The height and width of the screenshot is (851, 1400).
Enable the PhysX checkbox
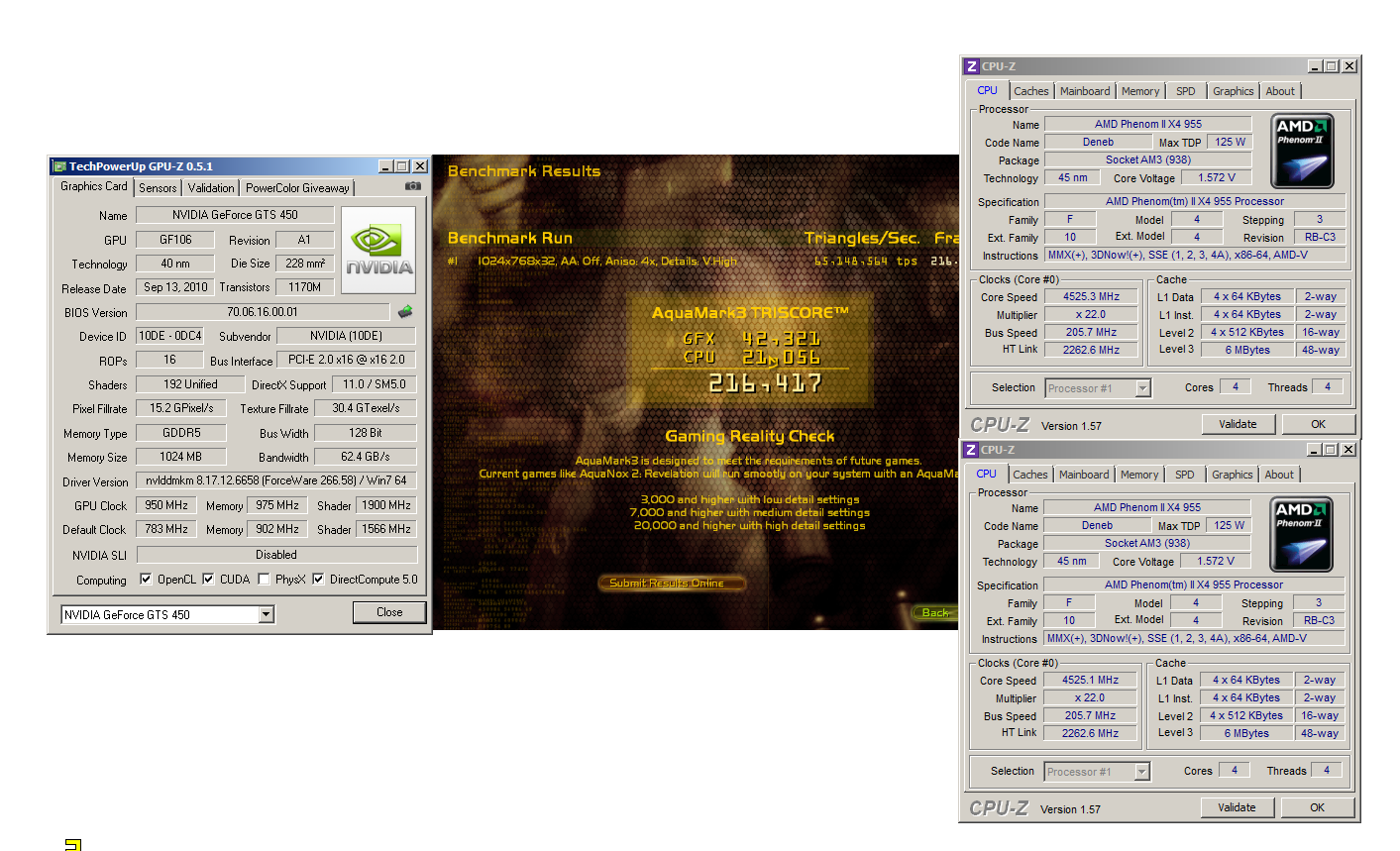[264, 580]
